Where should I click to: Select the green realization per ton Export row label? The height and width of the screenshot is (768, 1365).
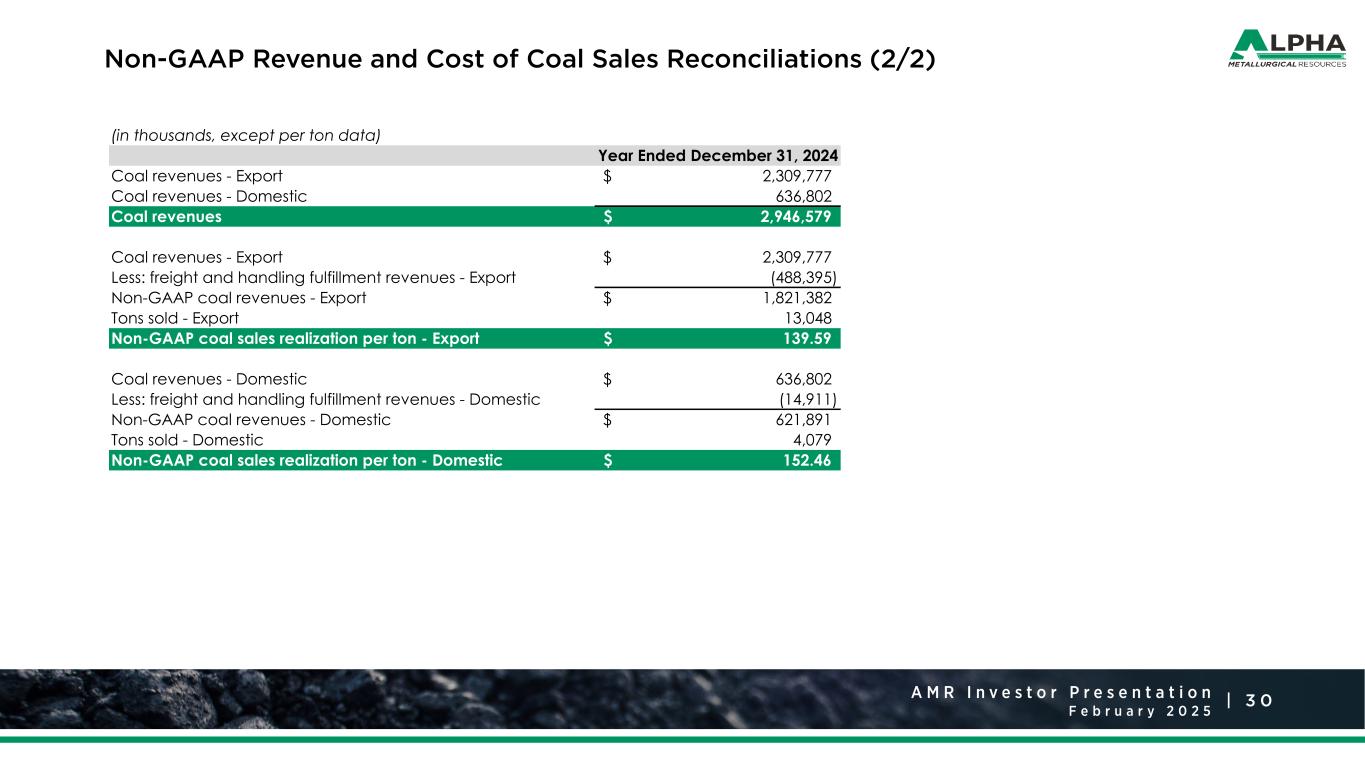coord(295,338)
